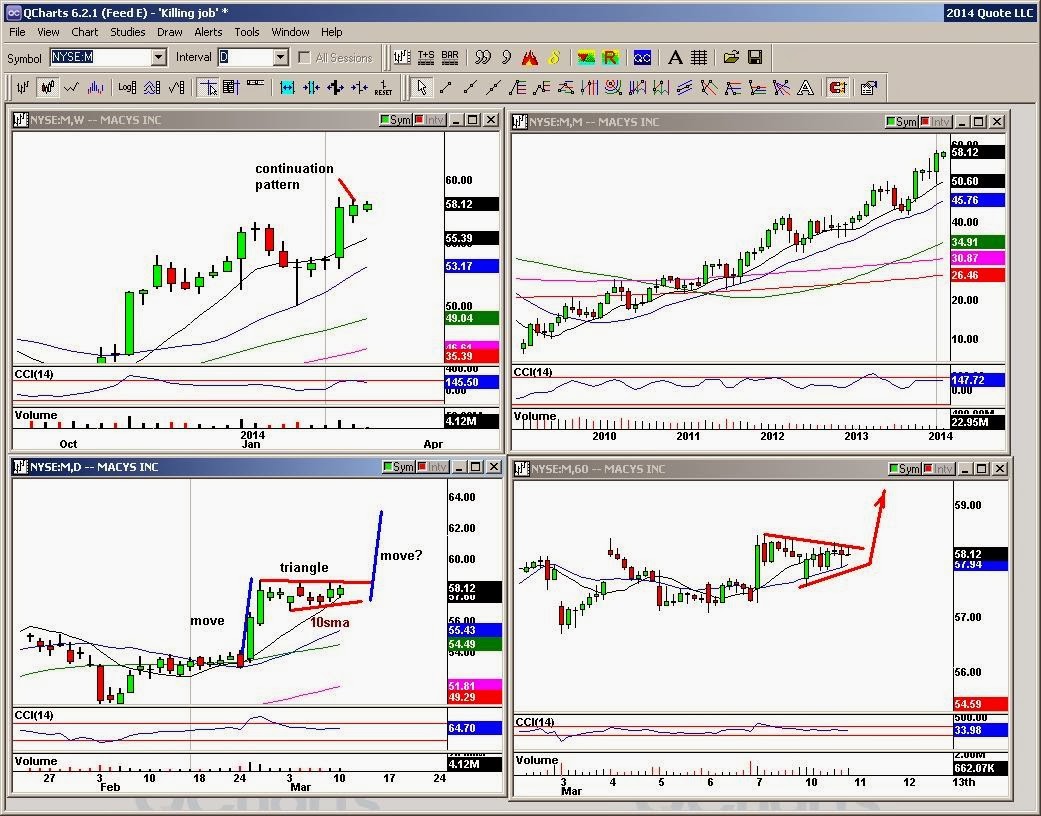1041x816 pixels.
Task: Toggle Sym link on weekly chart
Action: coord(396,120)
